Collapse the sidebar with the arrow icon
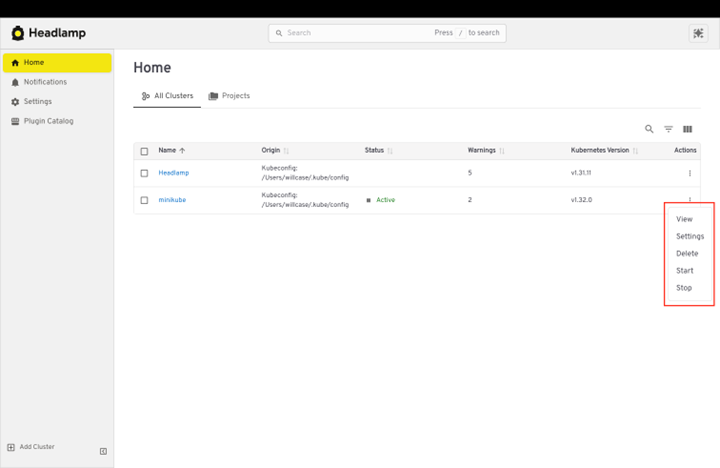This screenshot has height=468, width=720. coord(103,451)
